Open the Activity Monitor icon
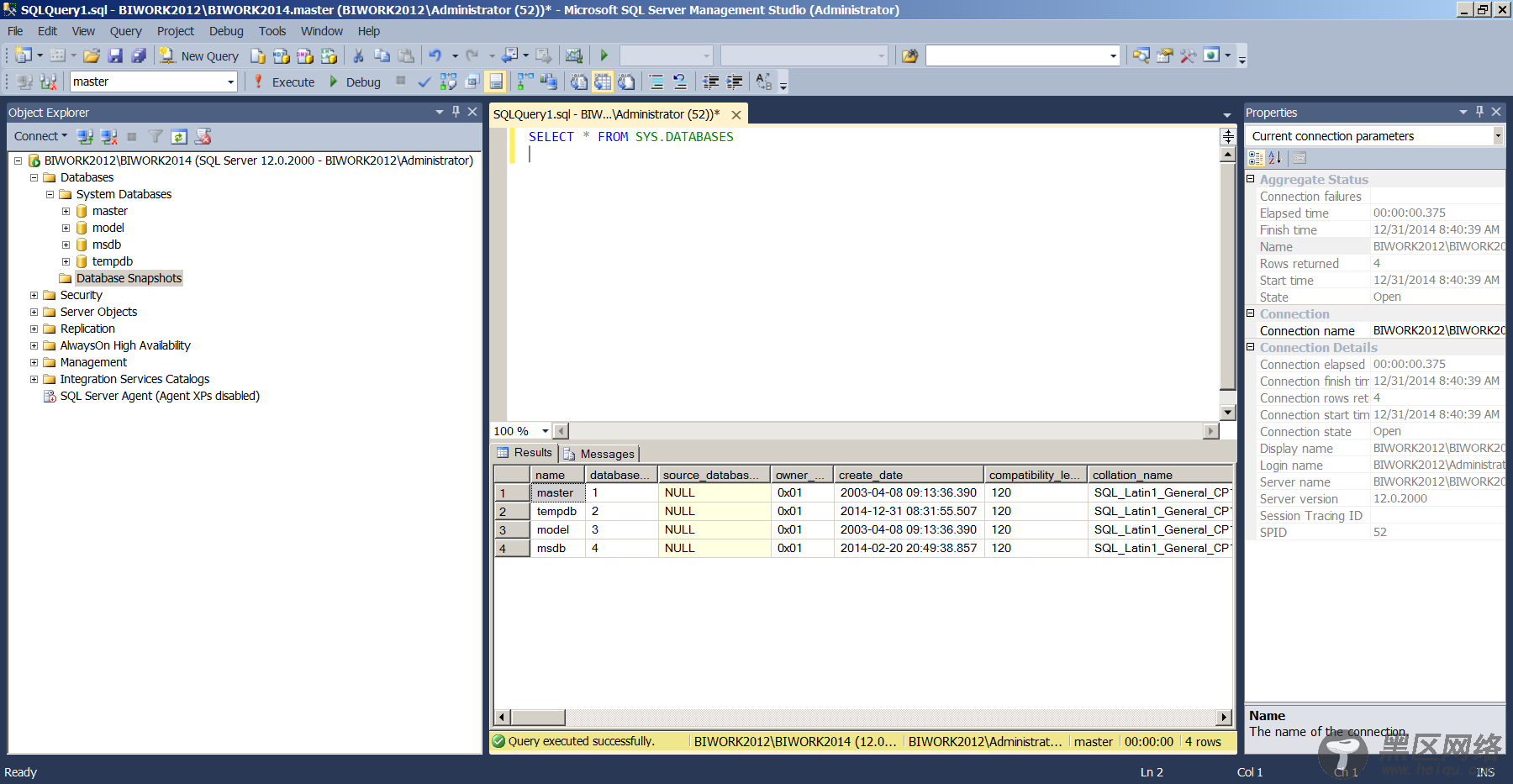This screenshot has width=1513, height=784. 574,56
